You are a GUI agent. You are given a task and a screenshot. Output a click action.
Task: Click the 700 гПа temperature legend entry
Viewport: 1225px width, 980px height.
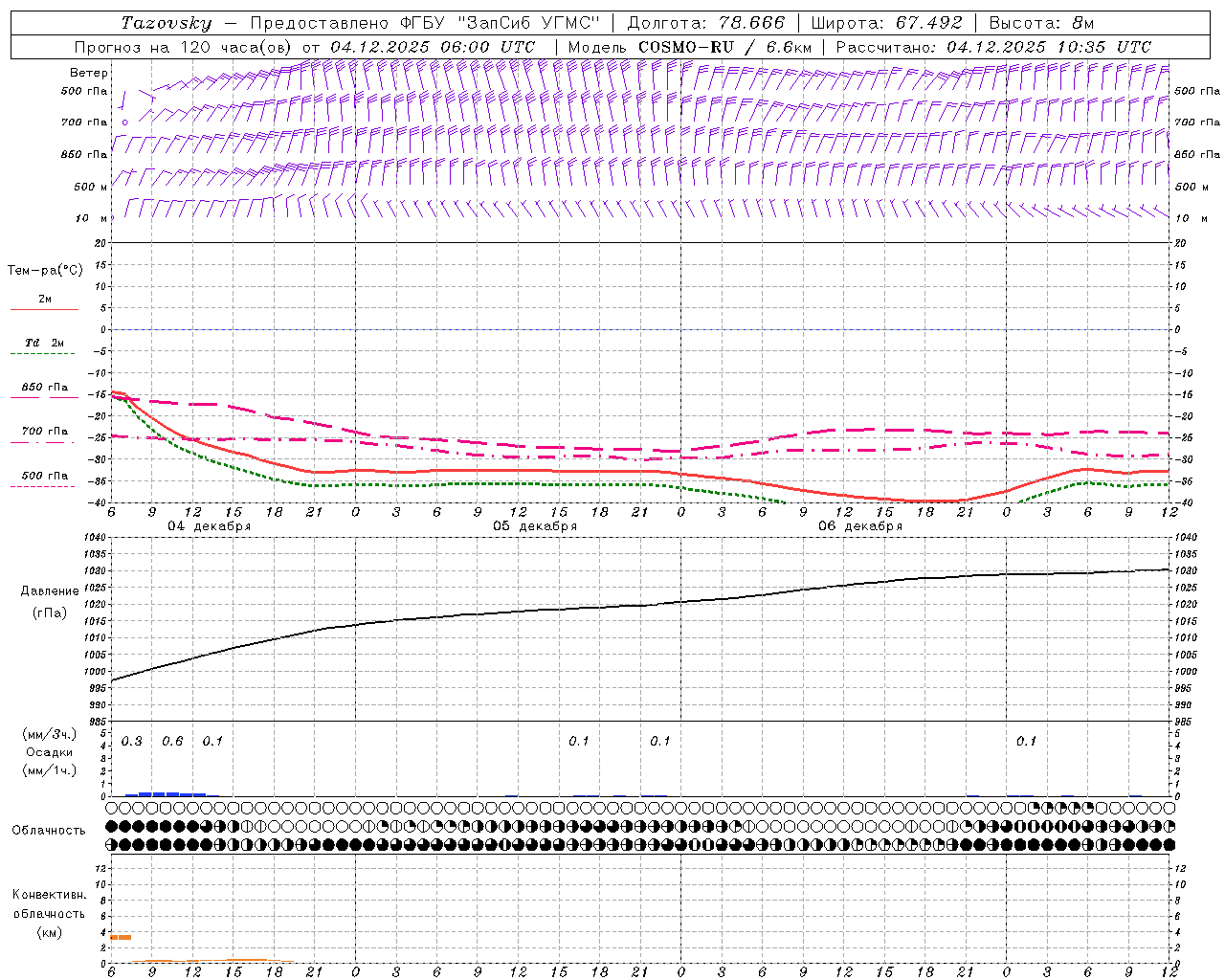[44, 432]
